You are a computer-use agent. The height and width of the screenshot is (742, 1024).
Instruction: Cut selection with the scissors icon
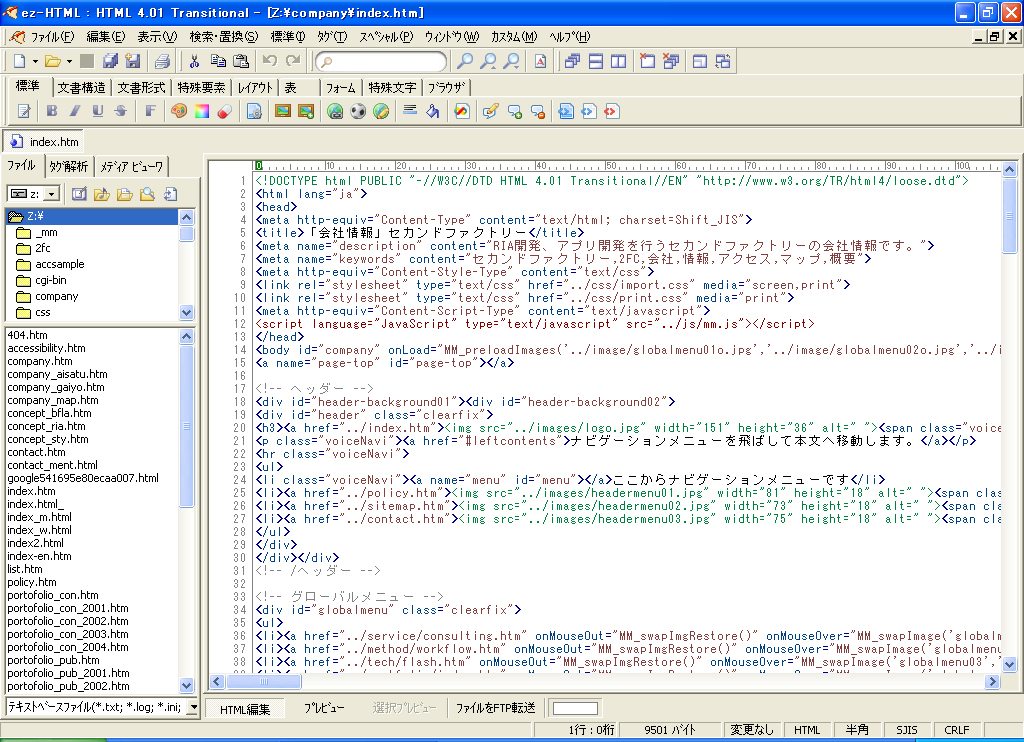[194, 61]
